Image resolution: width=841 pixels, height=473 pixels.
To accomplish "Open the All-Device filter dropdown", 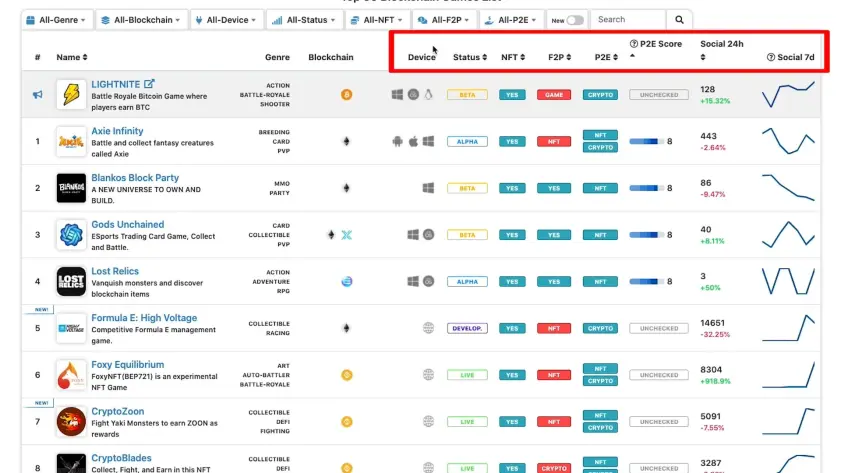I will pos(226,20).
